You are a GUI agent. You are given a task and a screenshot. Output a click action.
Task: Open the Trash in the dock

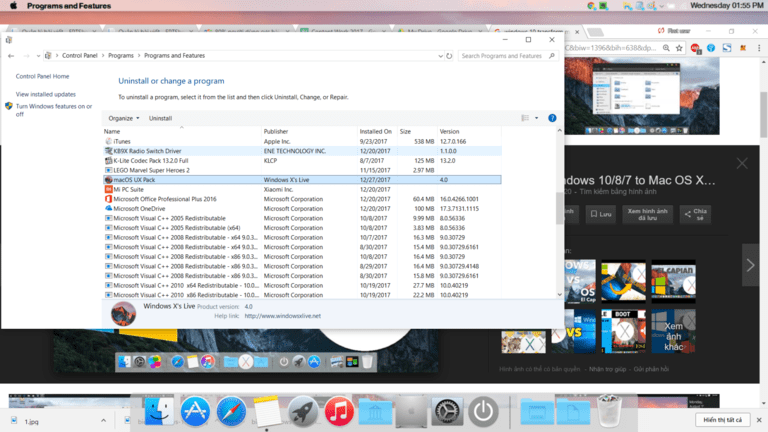pyautogui.click(x=611, y=410)
